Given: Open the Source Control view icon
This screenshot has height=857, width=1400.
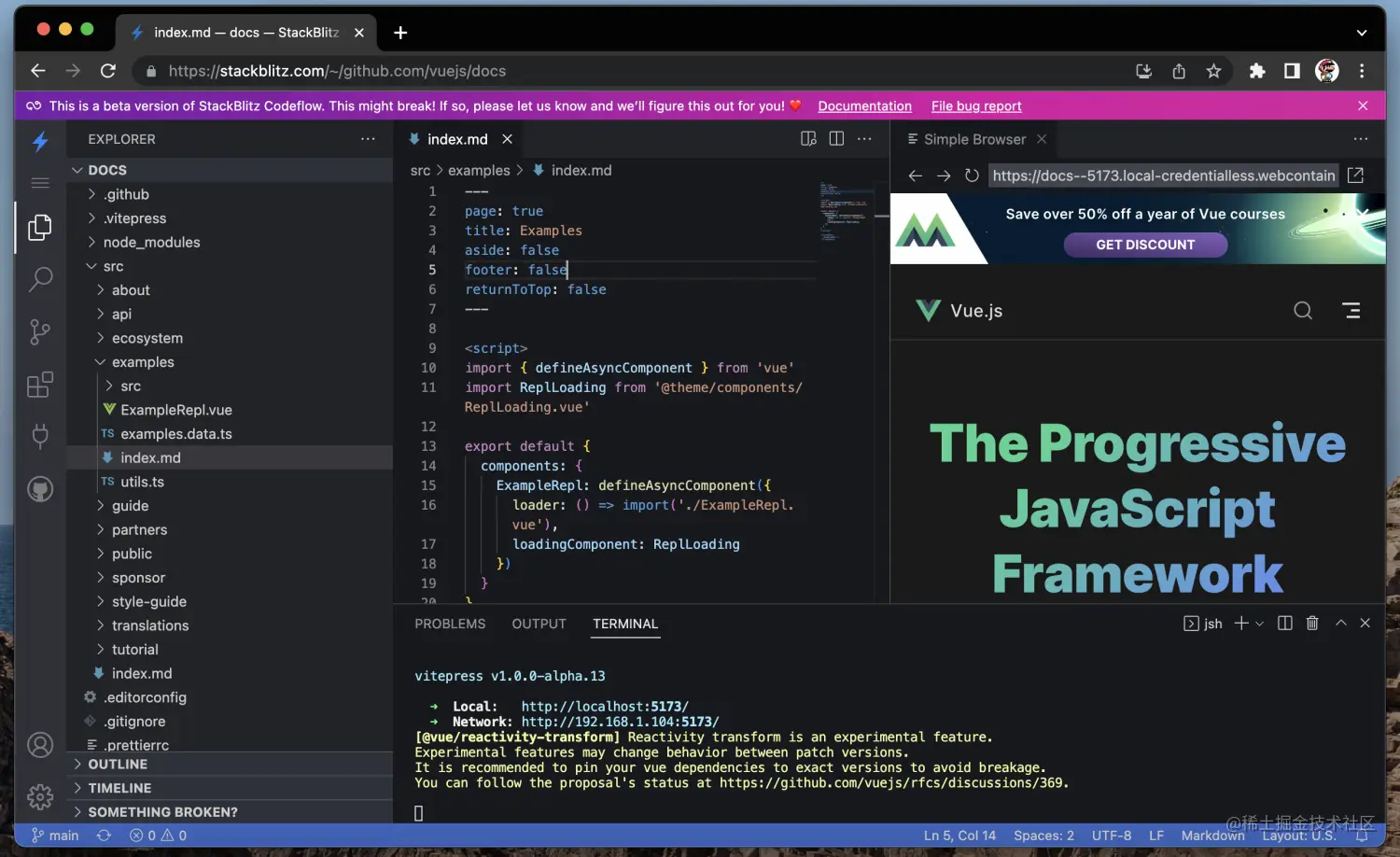Looking at the screenshot, I should 40,331.
